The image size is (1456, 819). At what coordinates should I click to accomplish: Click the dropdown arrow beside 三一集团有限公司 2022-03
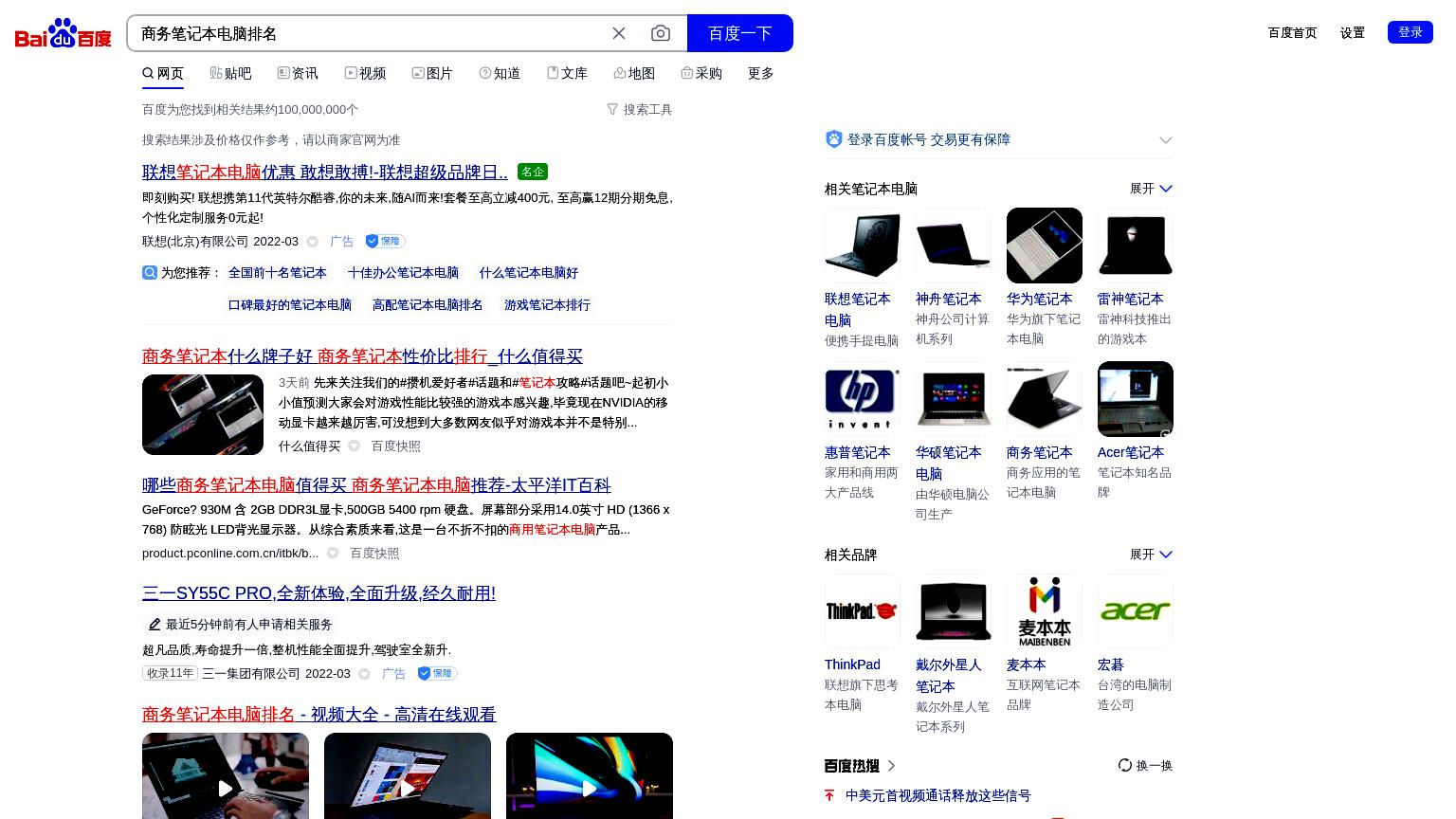[x=364, y=674]
